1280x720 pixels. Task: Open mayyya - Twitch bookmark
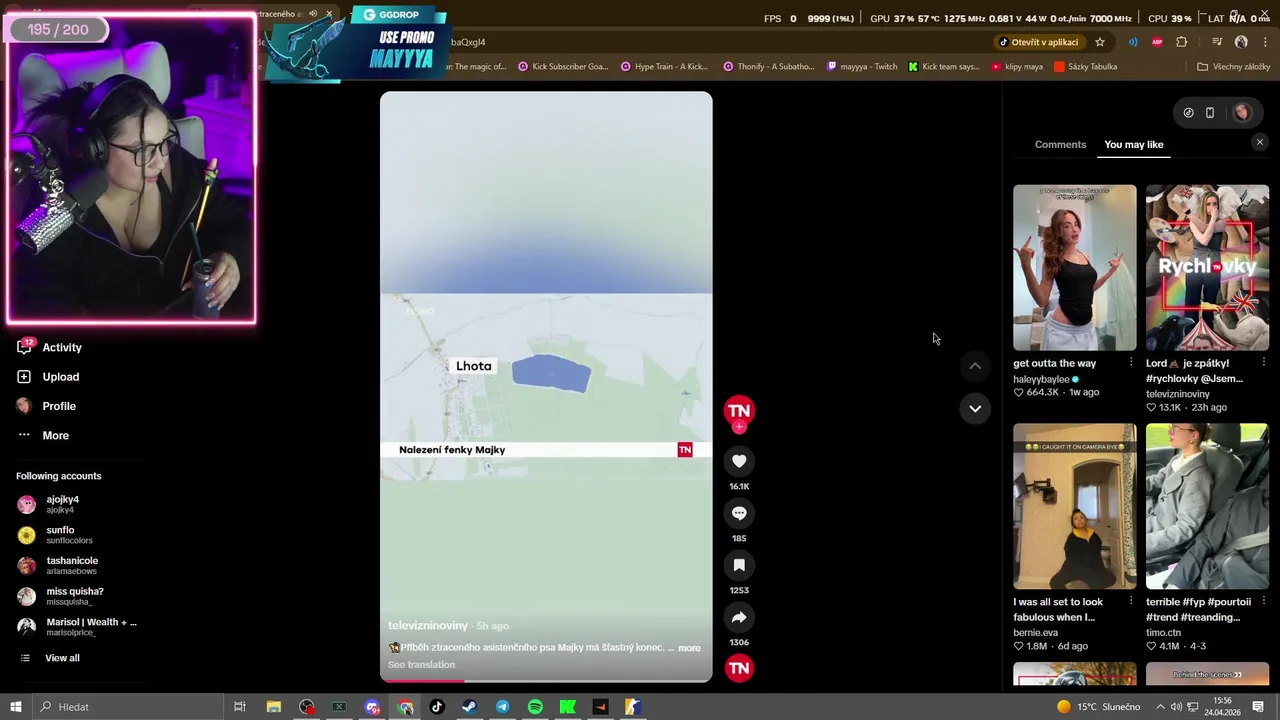(x=861, y=67)
